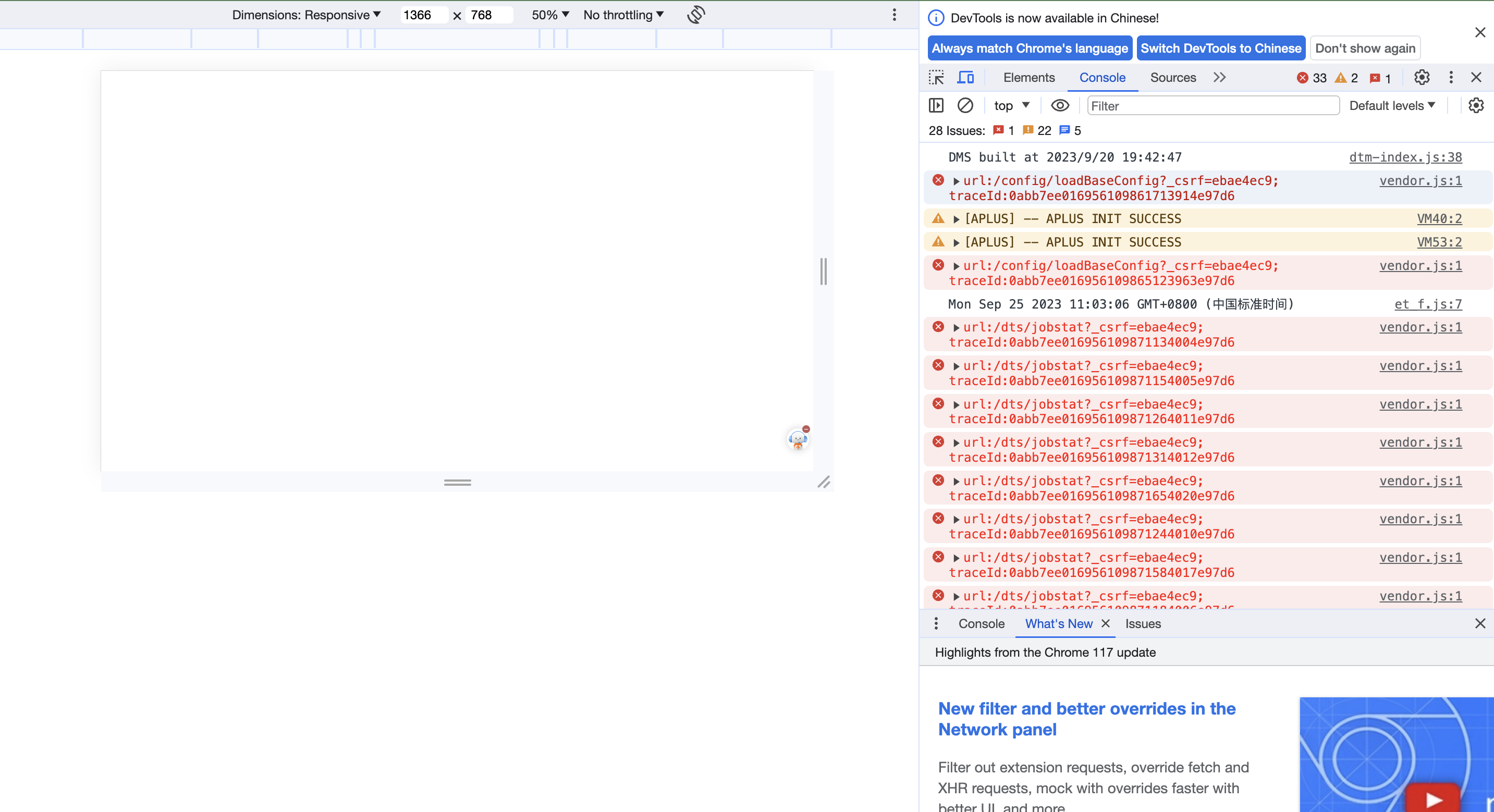Select the Console tab in main panel

tap(1102, 77)
